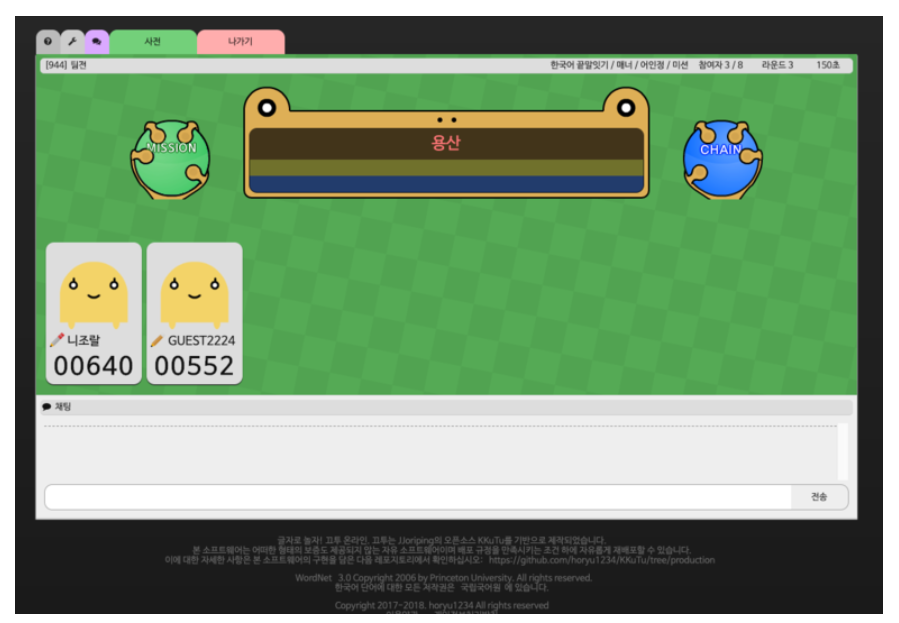899x623 pixels.
Task: Select player card 니조랄
Action: coord(93,313)
